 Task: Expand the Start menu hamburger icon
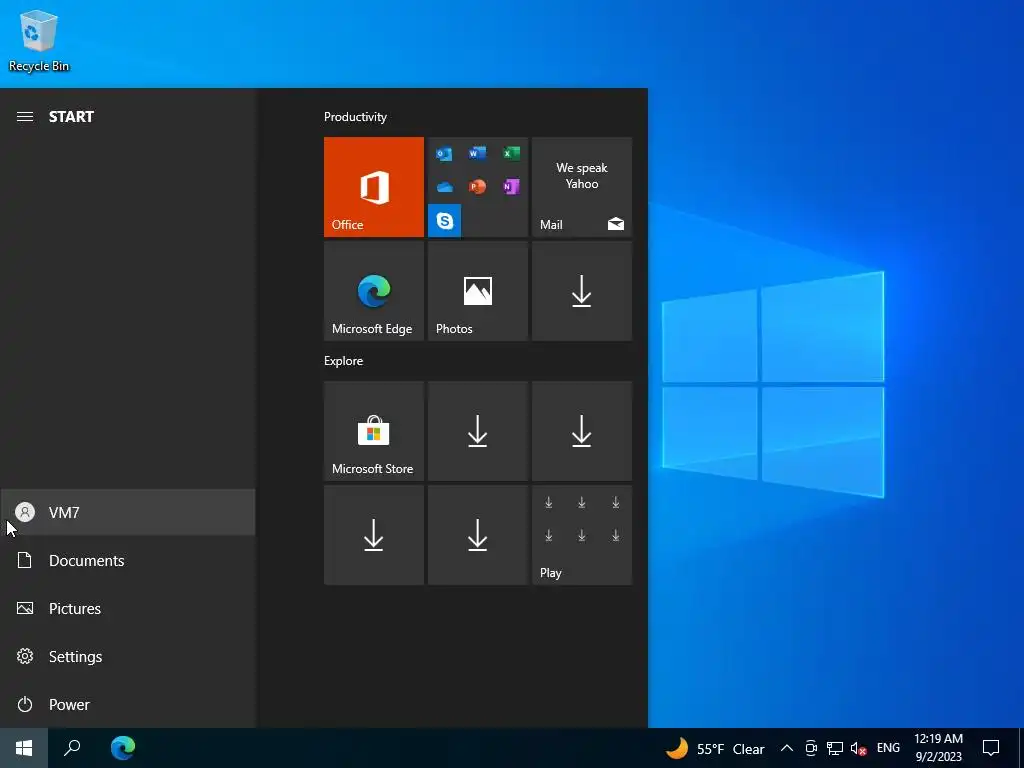(25, 117)
